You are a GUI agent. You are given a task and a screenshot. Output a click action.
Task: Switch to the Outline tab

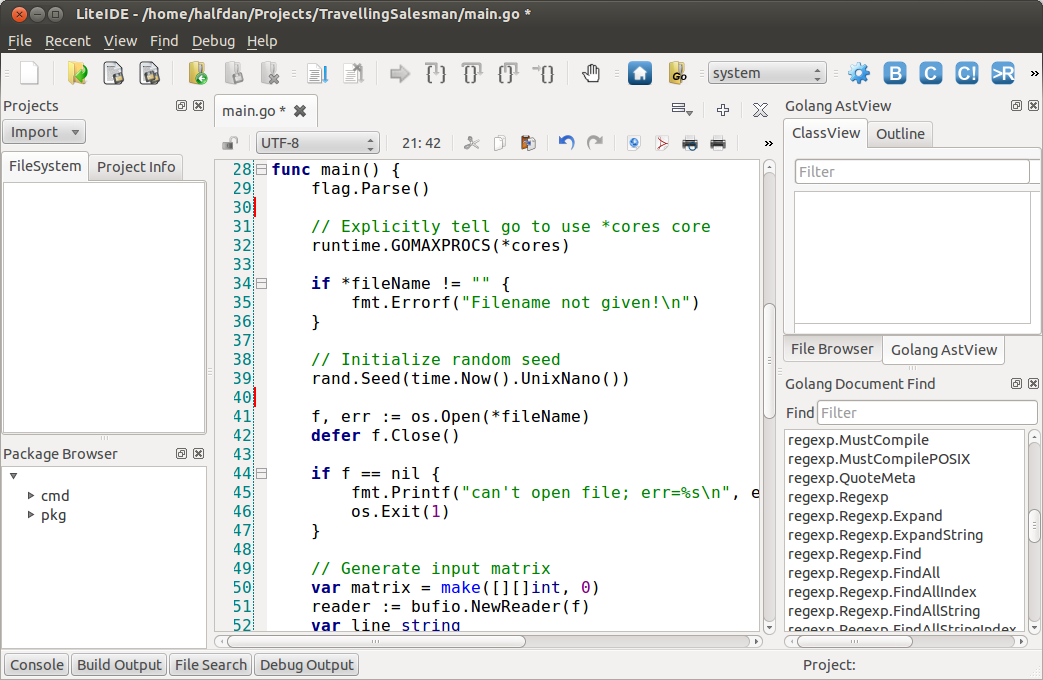click(x=900, y=134)
